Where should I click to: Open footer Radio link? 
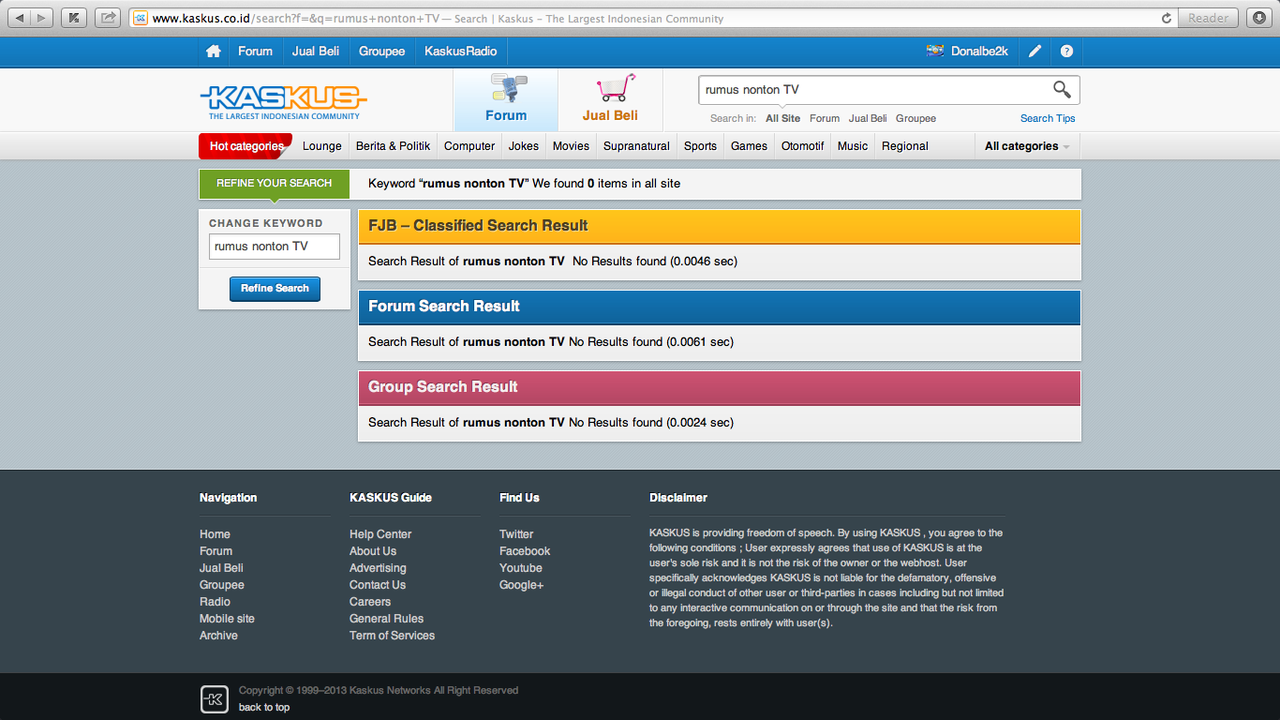(215, 602)
